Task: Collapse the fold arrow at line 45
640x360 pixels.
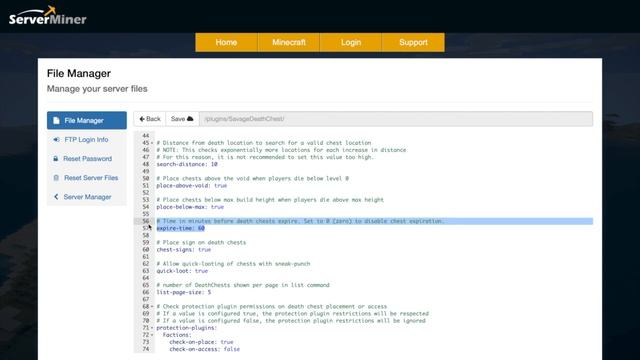Action: coord(152,143)
